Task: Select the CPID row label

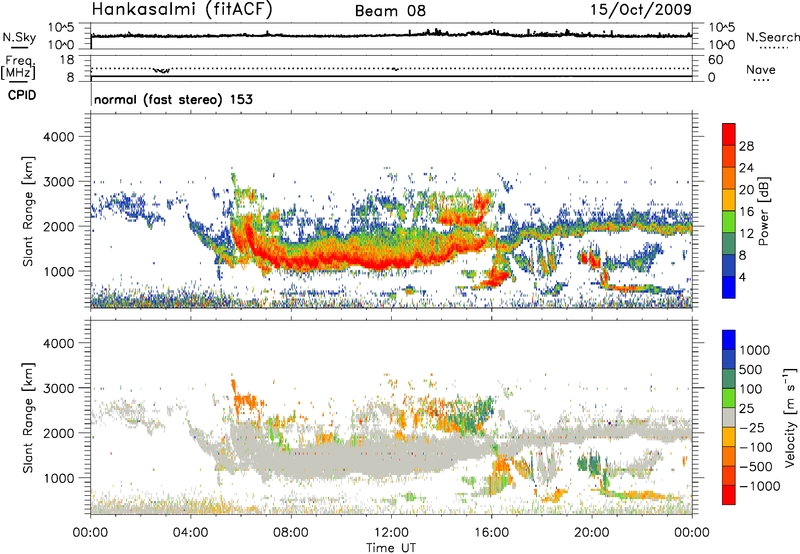Action: point(22,95)
